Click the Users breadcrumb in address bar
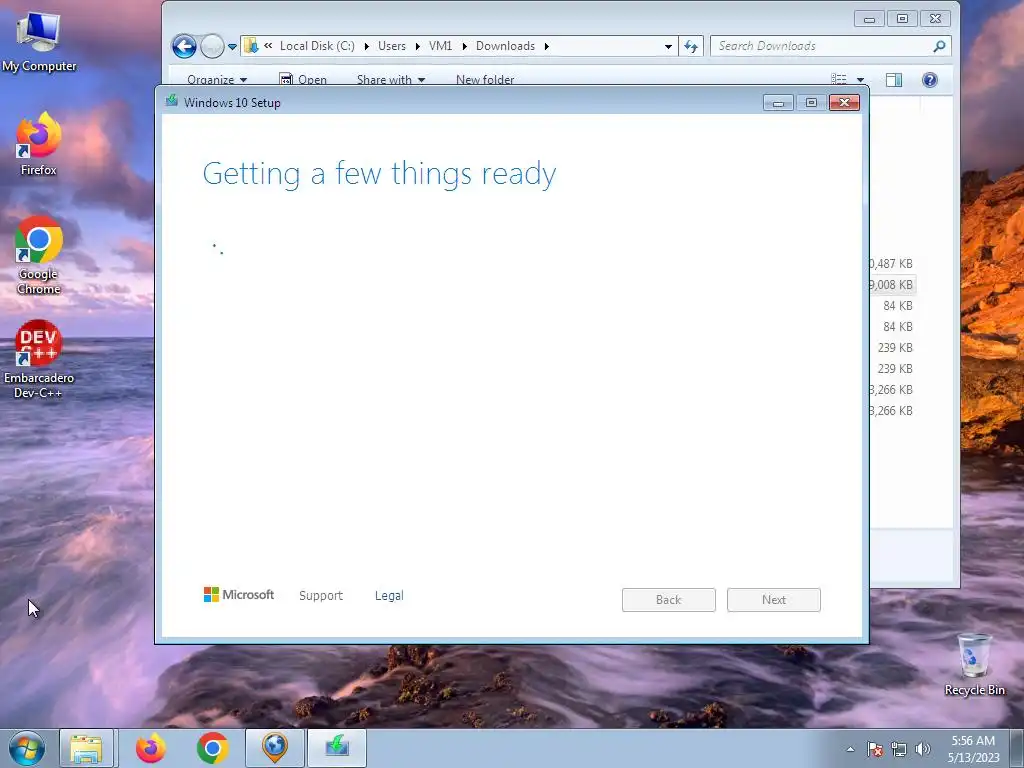This screenshot has height=768, width=1024. [x=392, y=46]
